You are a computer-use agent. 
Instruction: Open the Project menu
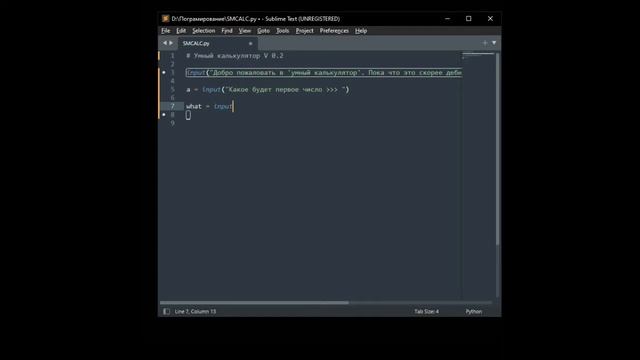click(304, 31)
